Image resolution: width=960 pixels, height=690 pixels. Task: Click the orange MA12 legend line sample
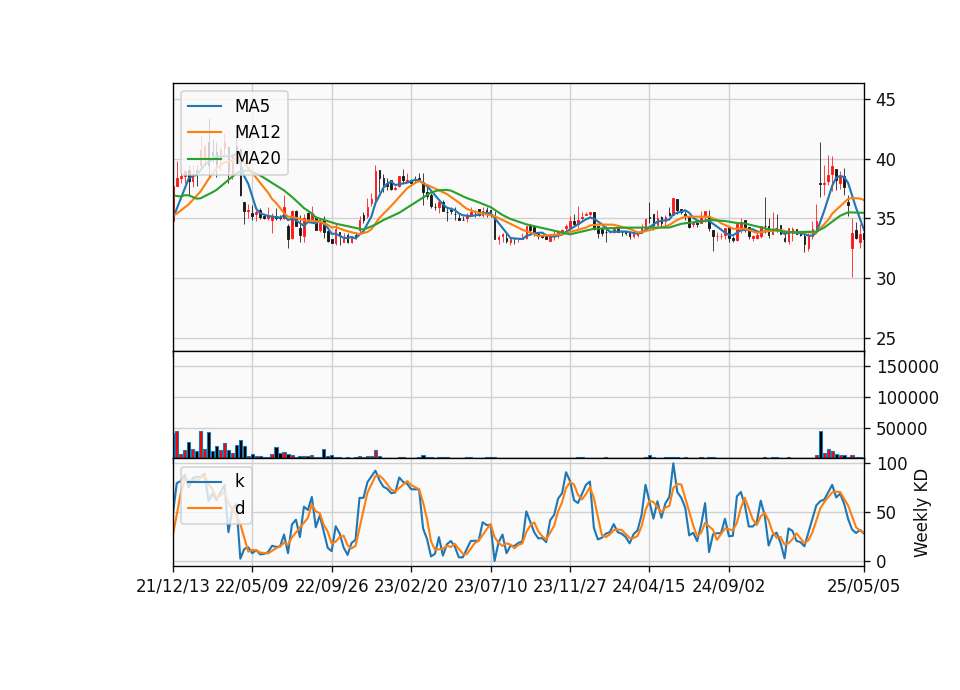click(x=204, y=132)
